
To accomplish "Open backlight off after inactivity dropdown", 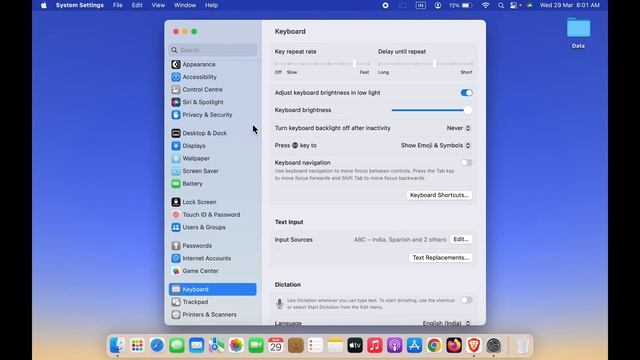I will (x=458, y=128).
